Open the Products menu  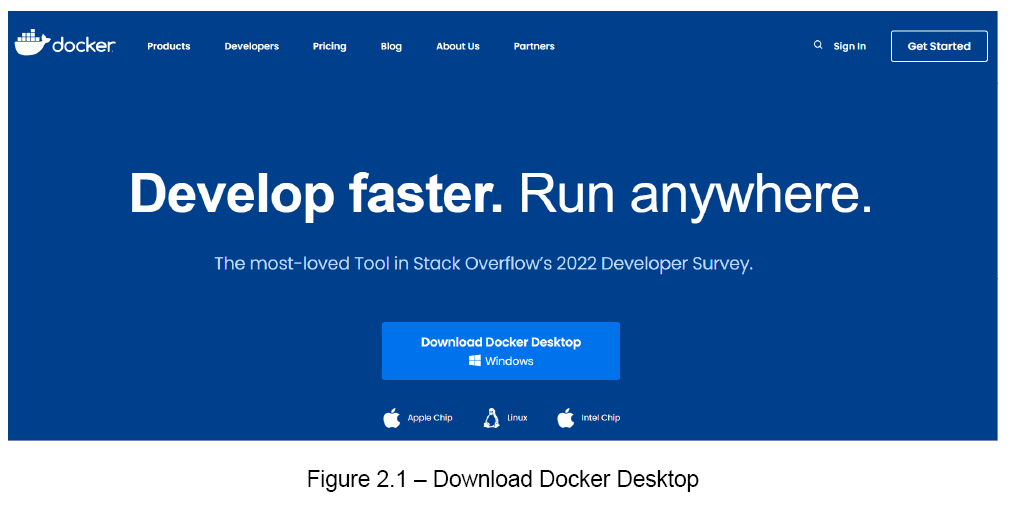pyautogui.click(x=168, y=47)
